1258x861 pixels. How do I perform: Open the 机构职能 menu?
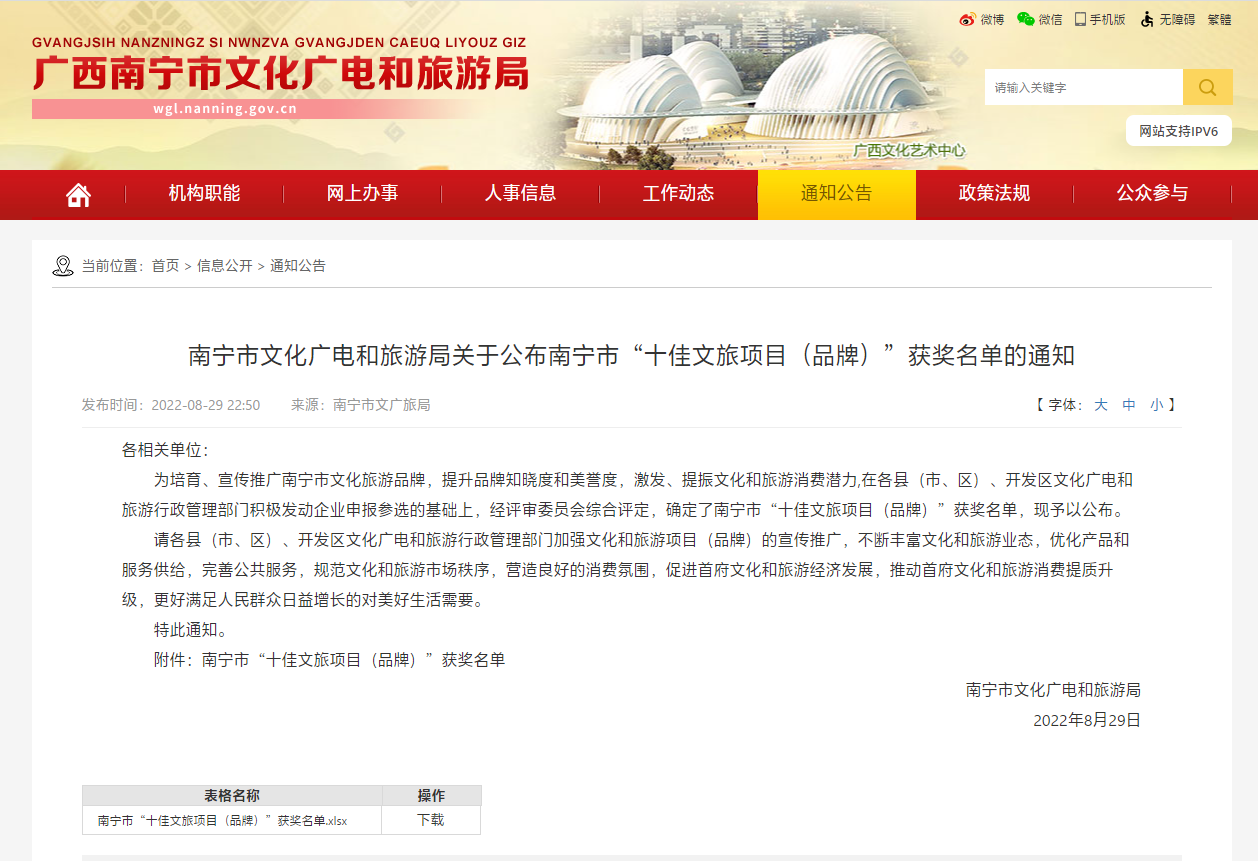[x=204, y=194]
